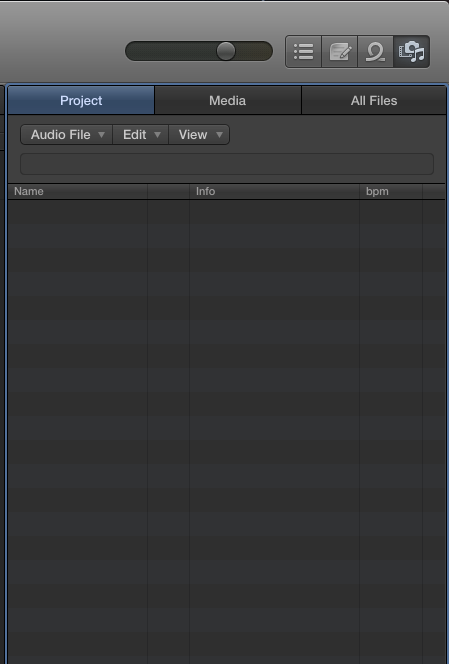Viewport: 449px width, 664px height.
Task: Switch to the Project tab
Action: point(81,100)
